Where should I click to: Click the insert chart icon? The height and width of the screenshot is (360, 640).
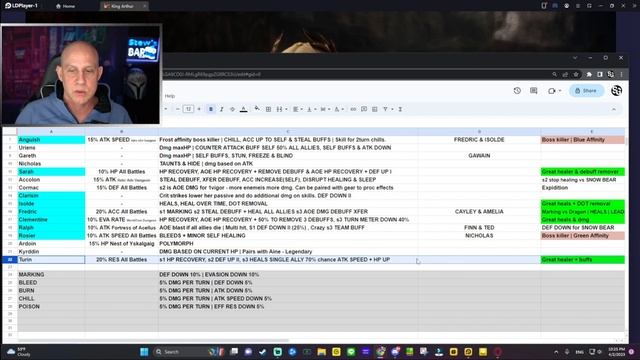[375, 109]
